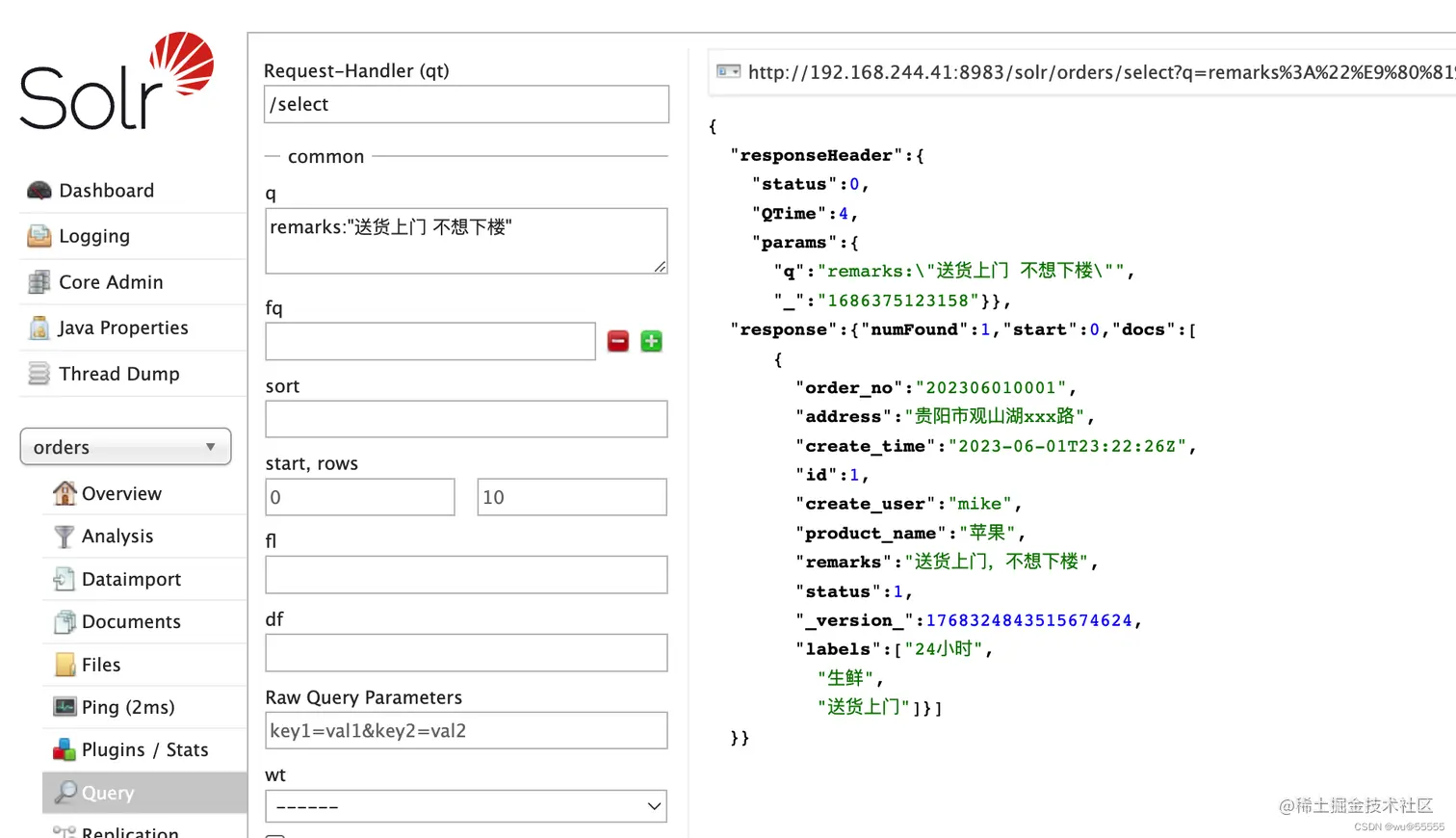Click the q query textarea

coord(466,241)
